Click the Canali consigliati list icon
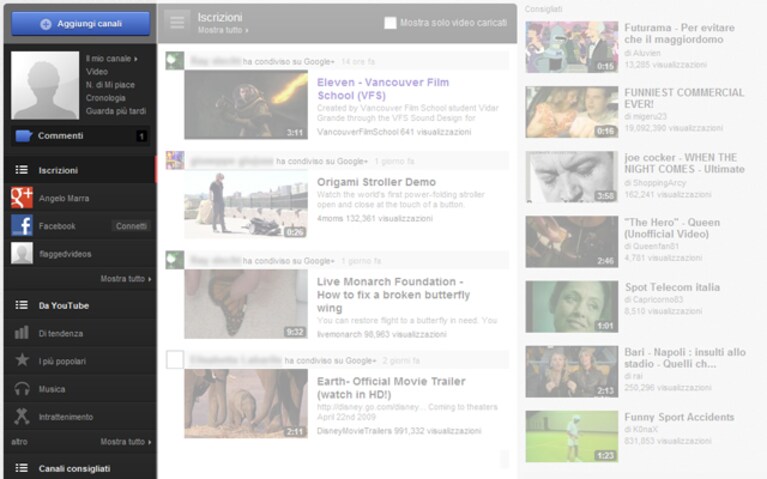Image resolution: width=767 pixels, height=479 pixels. pos(22,468)
